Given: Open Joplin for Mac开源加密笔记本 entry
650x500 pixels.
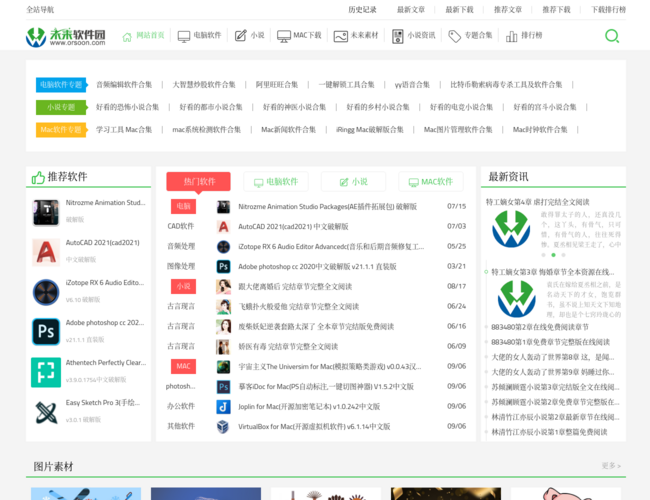Looking at the screenshot, I should (309, 407).
